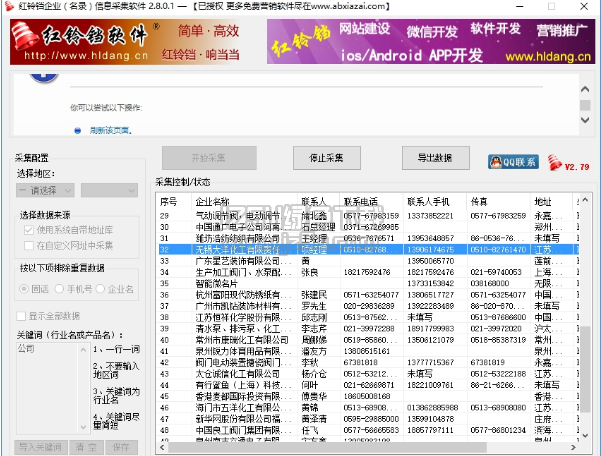Click table horizontal scroll-right arrow
The height and width of the screenshot is (456, 601).
[573, 447]
